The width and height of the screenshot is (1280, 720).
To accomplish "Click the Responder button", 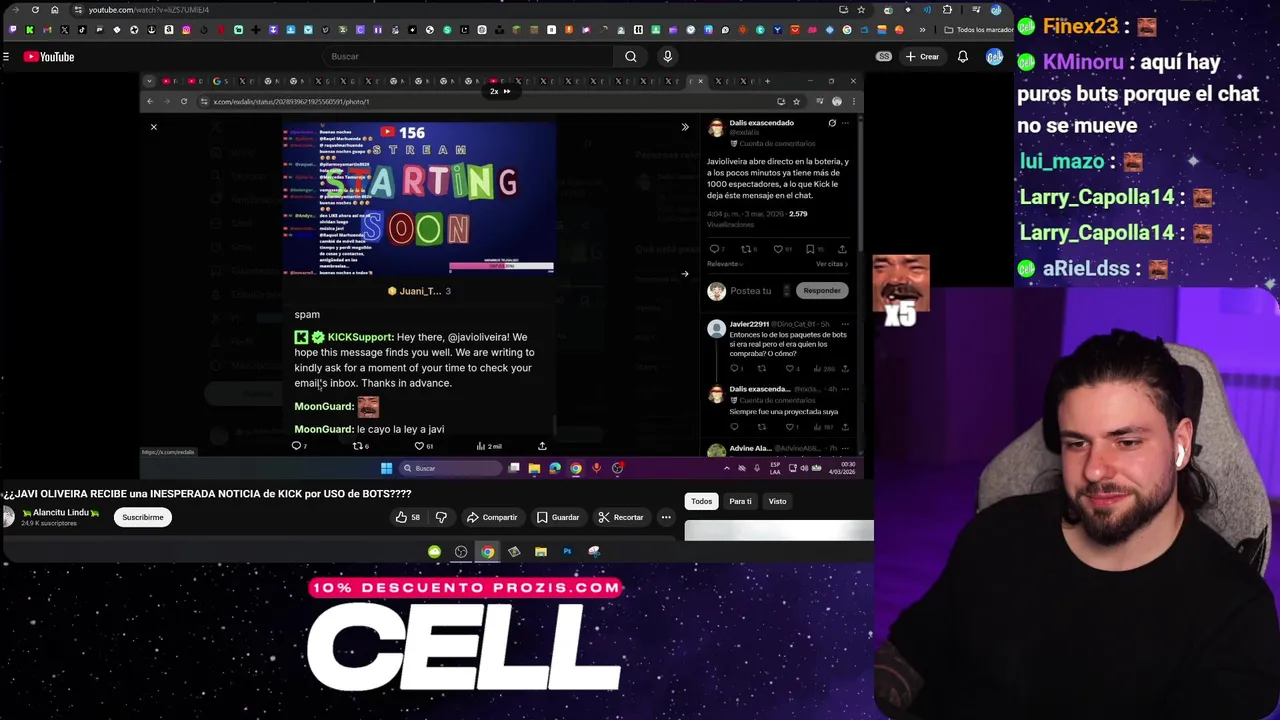I will click(821, 291).
